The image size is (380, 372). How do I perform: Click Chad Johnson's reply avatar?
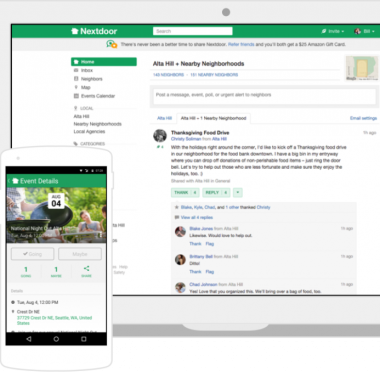(180, 287)
